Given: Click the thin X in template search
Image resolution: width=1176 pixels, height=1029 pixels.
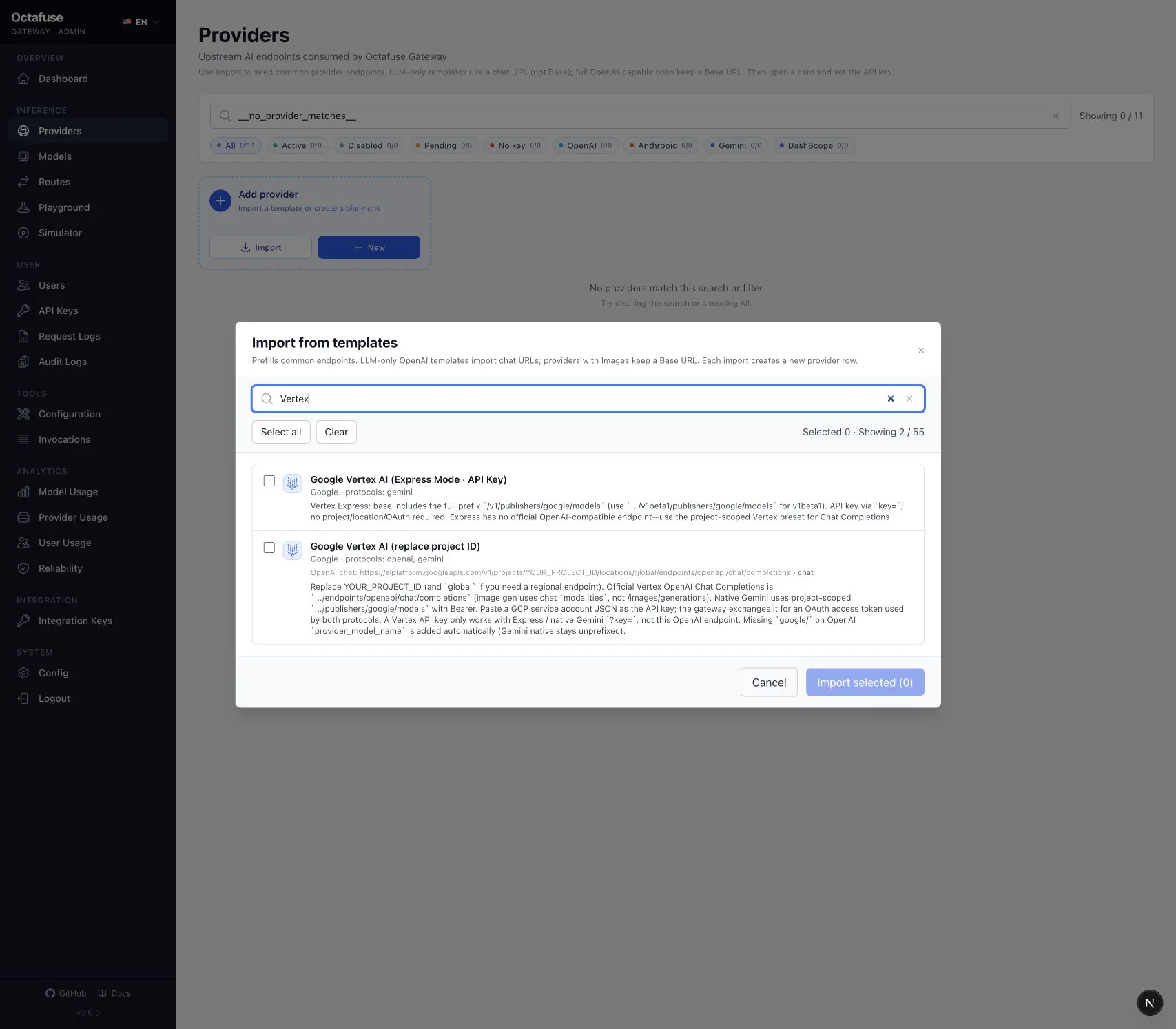Looking at the screenshot, I should coord(909,399).
